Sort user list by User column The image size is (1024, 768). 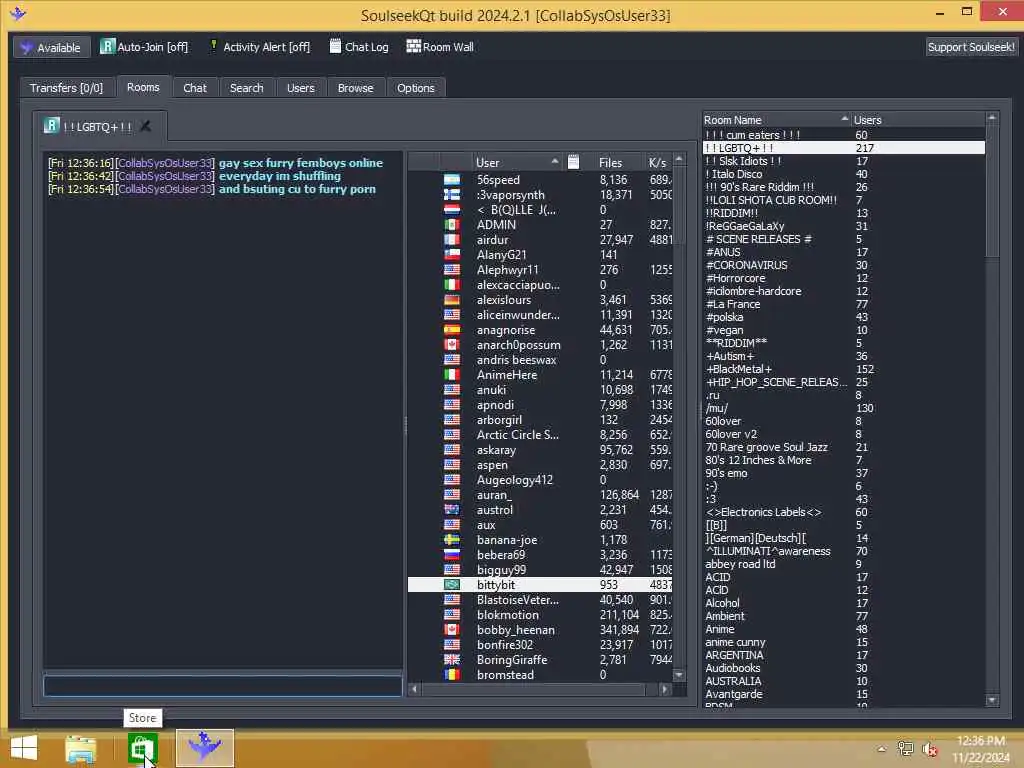[x=516, y=162]
